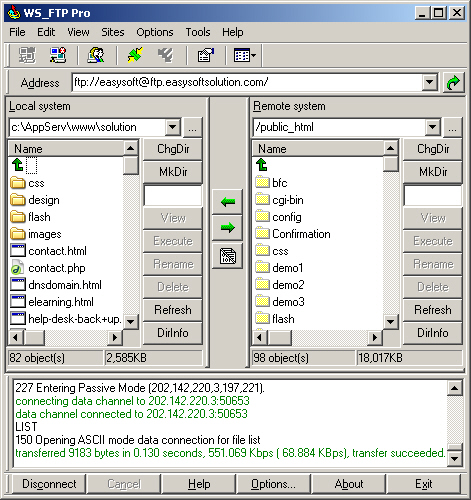The height and width of the screenshot is (500, 471).
Task: Open the Tools menu
Action: coord(198,32)
